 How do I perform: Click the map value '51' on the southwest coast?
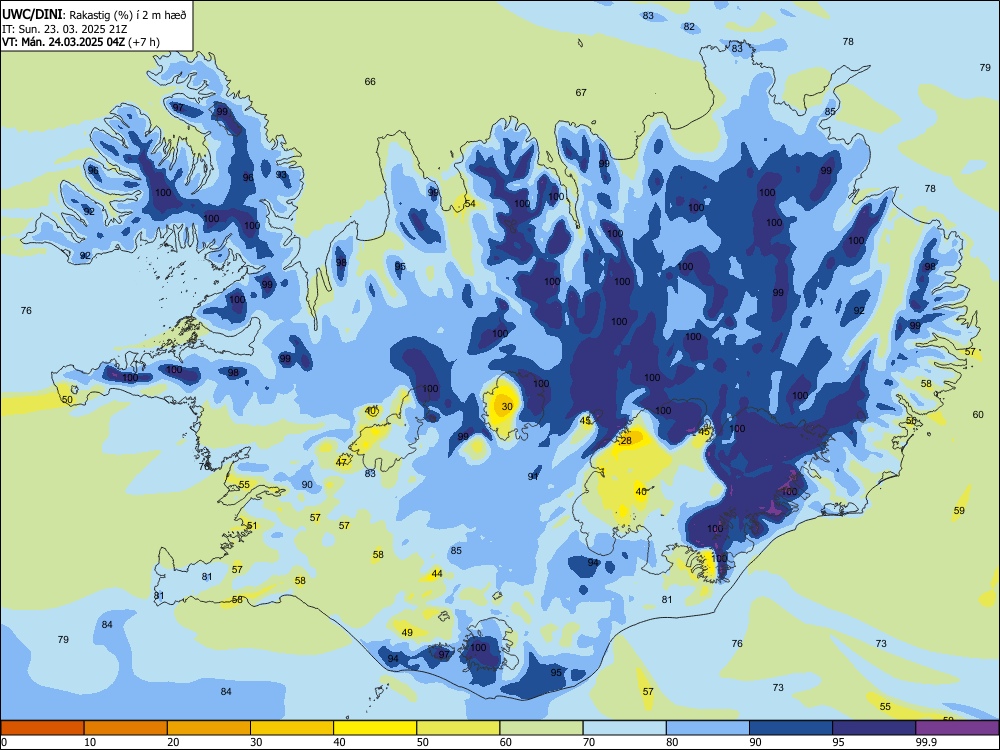point(252,526)
